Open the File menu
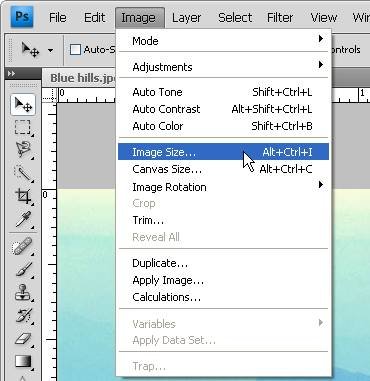The width and height of the screenshot is (370, 381). point(57,18)
